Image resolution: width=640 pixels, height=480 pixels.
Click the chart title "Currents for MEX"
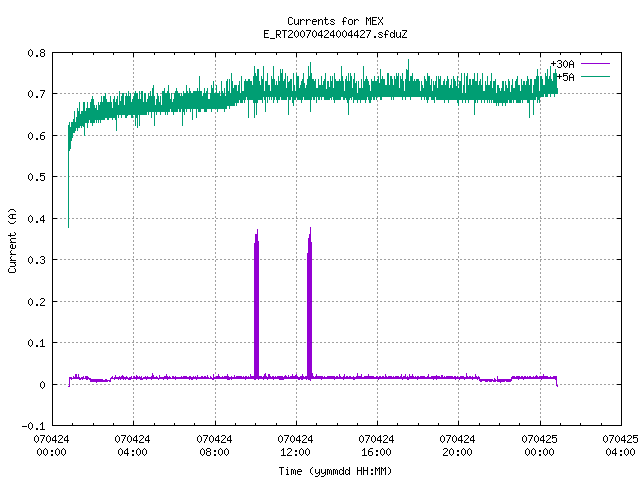tap(335, 21)
